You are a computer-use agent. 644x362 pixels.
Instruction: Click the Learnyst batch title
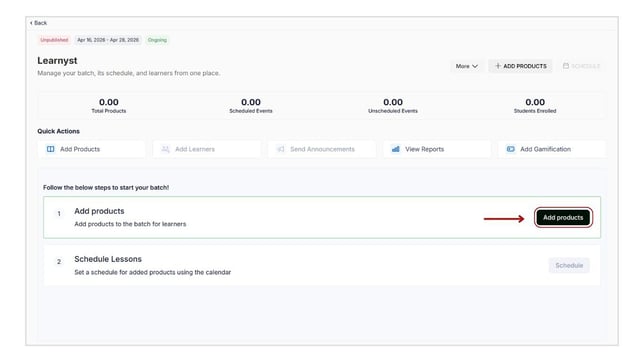[x=57, y=60]
